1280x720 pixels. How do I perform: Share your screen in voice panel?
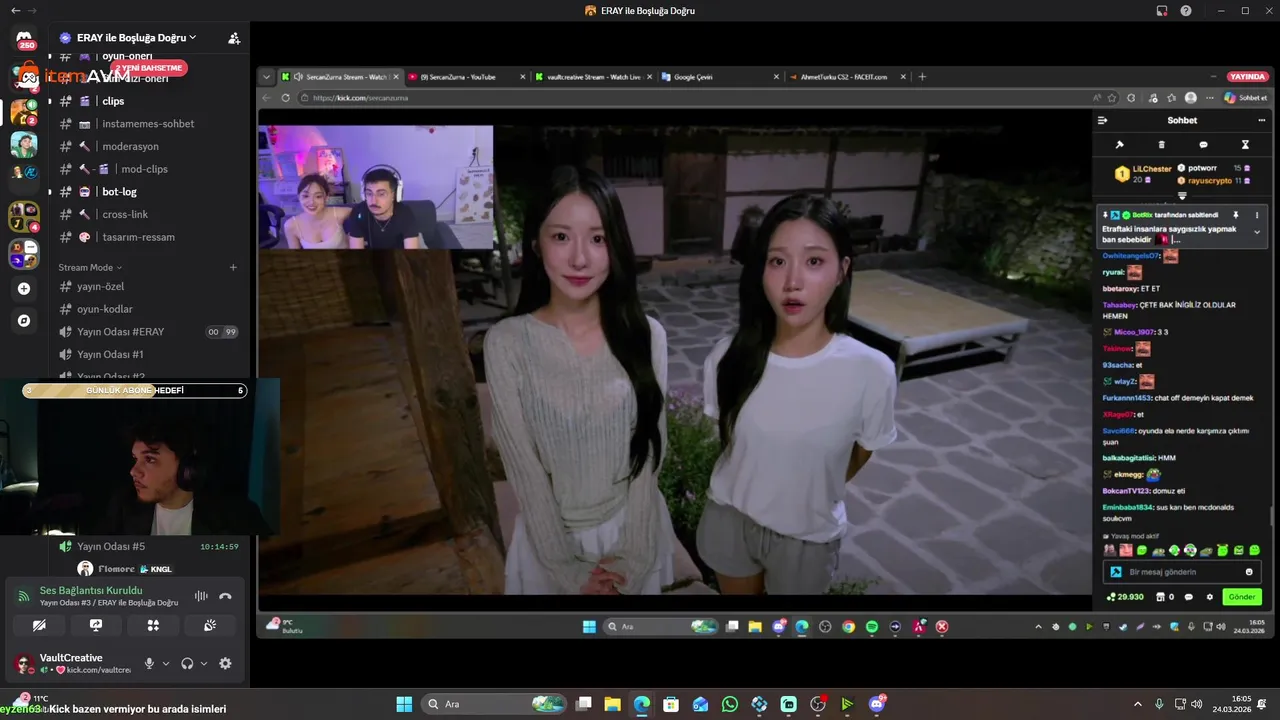[96, 625]
